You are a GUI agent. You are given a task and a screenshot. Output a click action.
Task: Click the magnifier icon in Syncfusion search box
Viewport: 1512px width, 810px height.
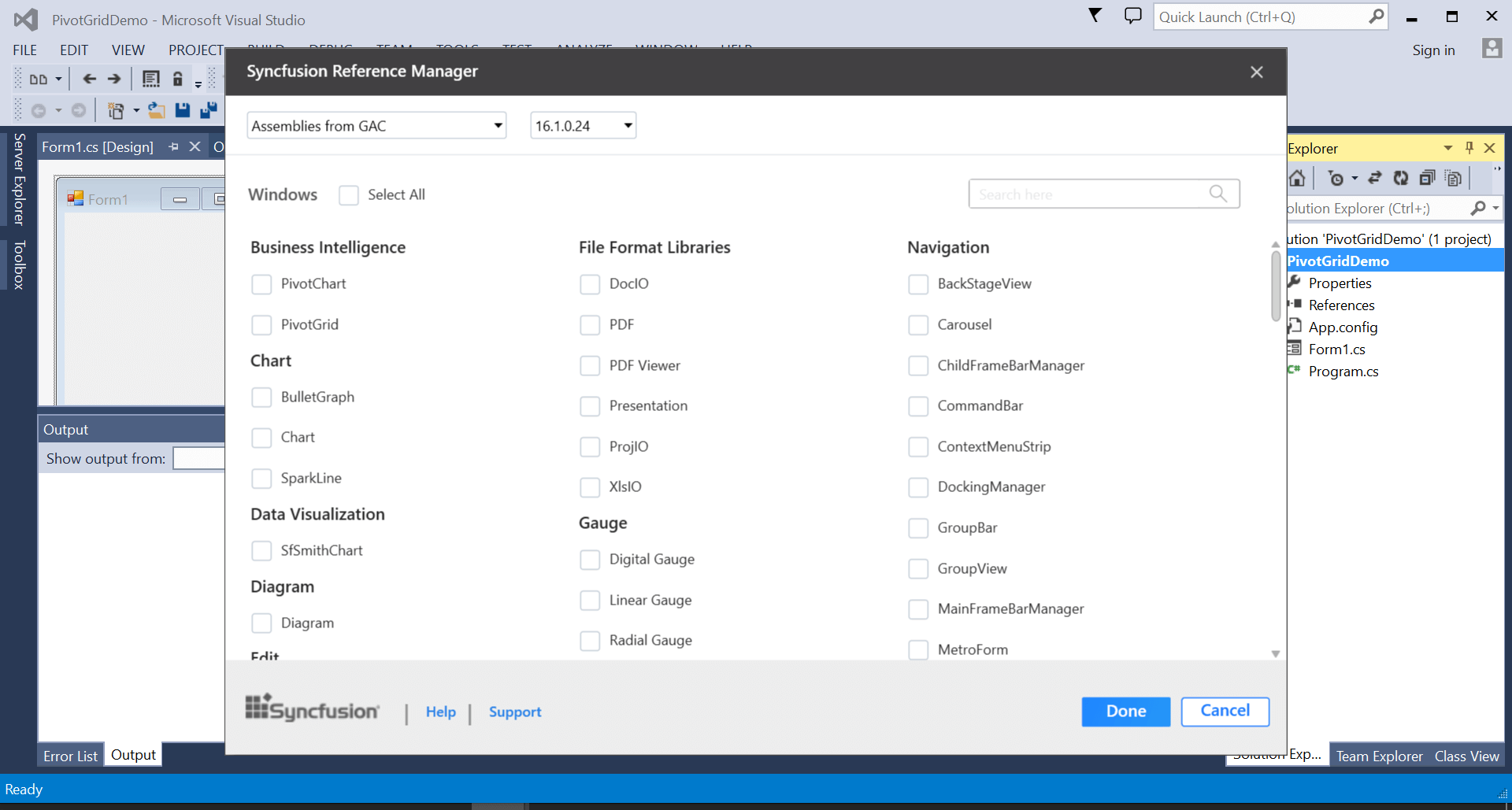(1218, 194)
